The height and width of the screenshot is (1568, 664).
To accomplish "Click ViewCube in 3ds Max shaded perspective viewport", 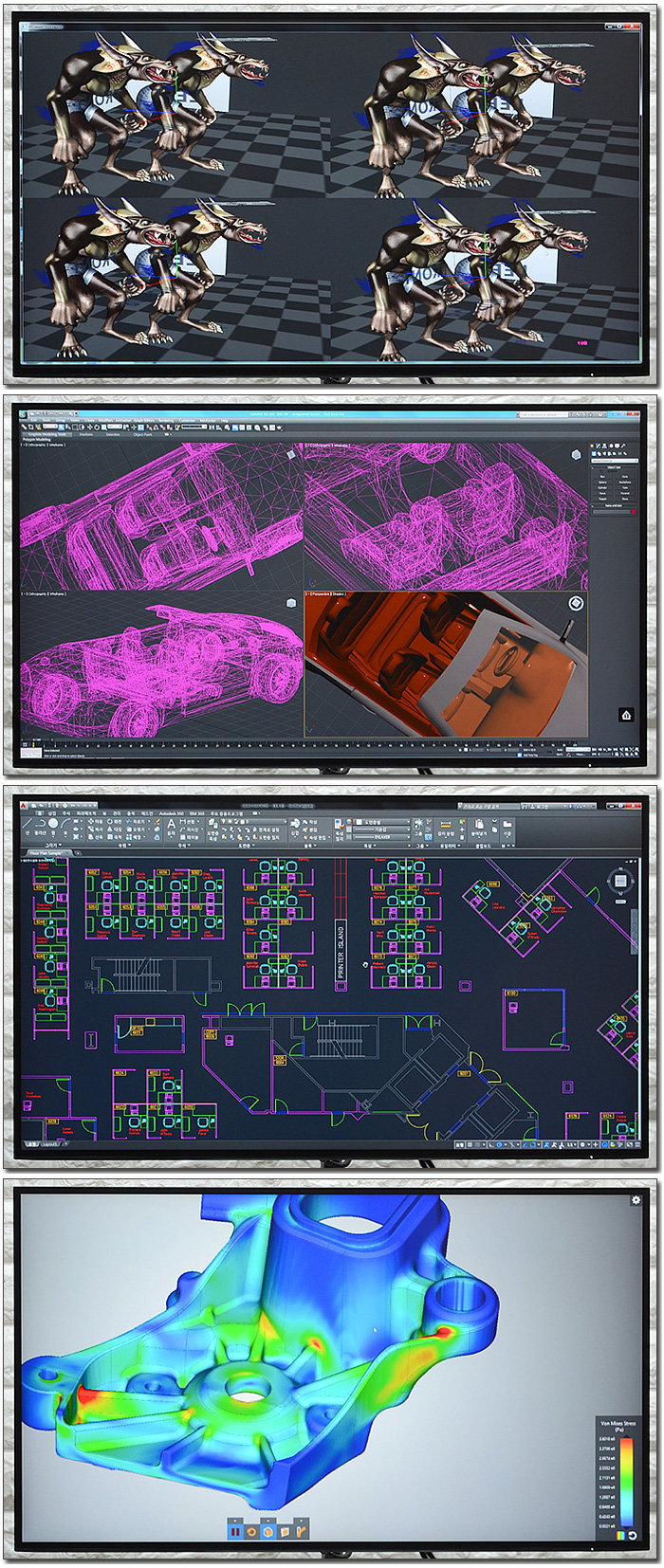I will (576, 604).
